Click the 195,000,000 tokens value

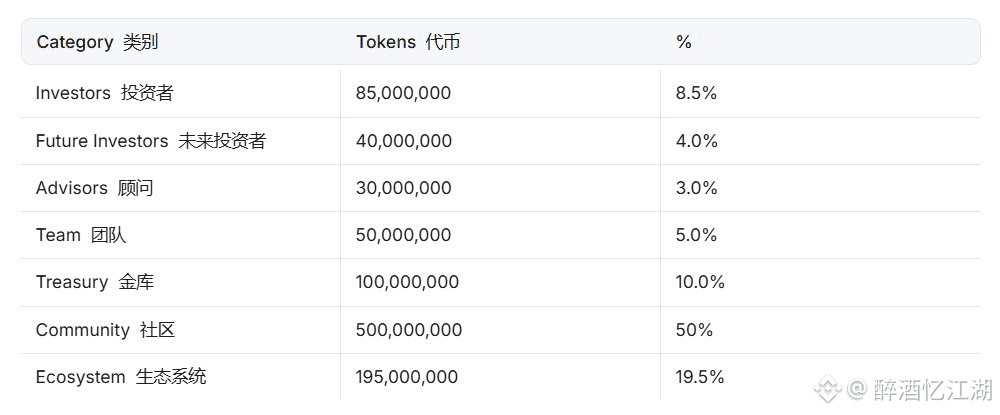tap(407, 377)
